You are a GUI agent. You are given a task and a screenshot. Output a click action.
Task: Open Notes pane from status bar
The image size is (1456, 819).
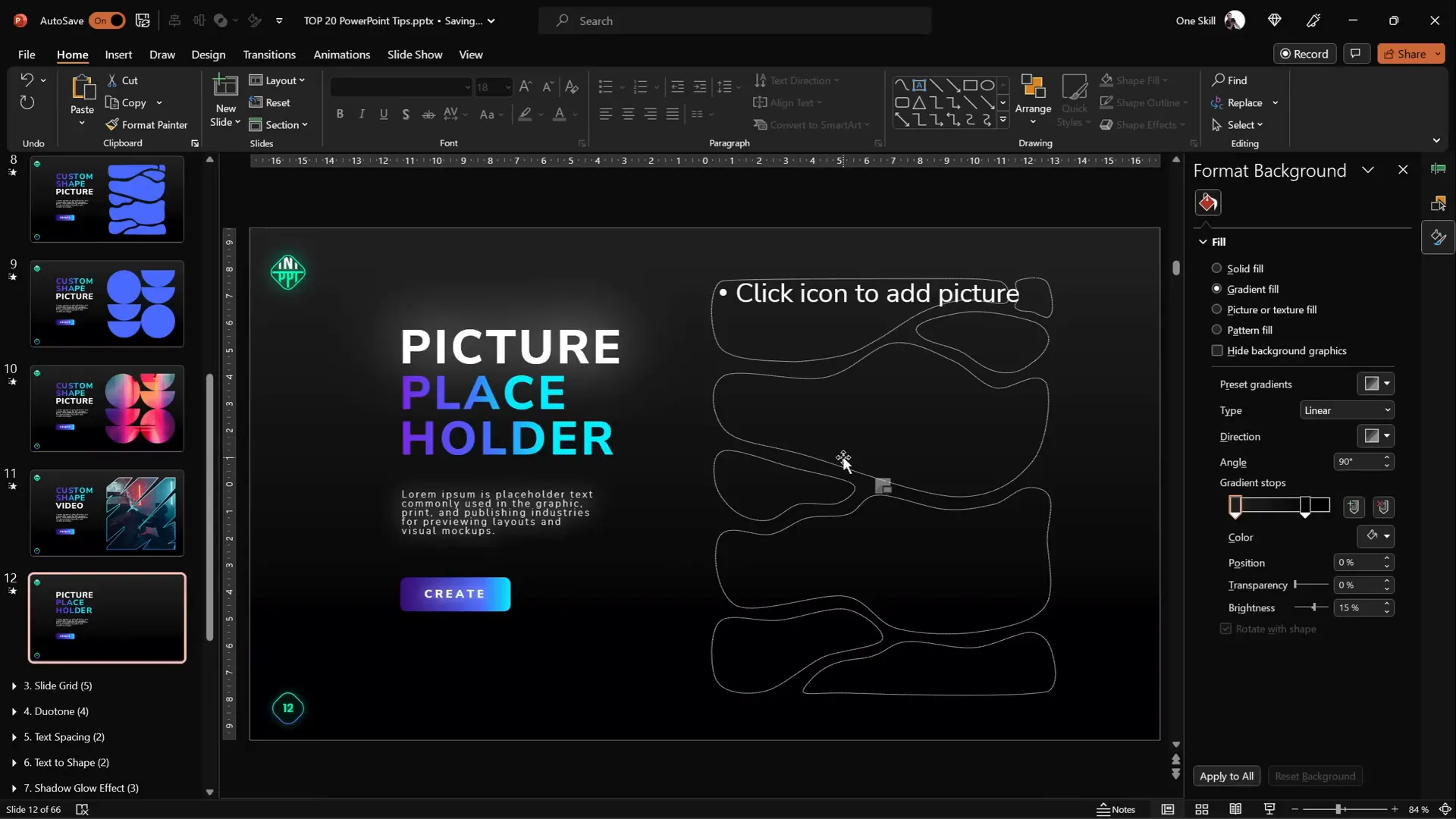[1116, 809]
